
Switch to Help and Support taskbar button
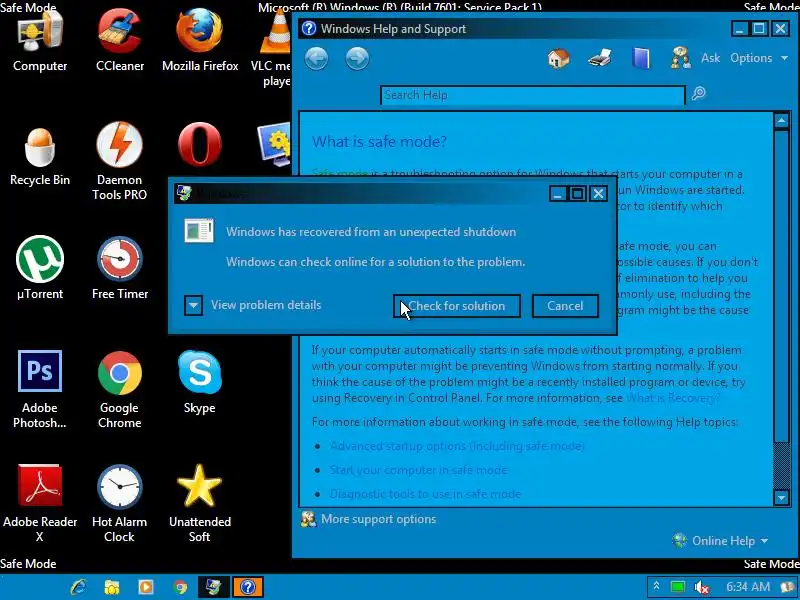tap(248, 587)
